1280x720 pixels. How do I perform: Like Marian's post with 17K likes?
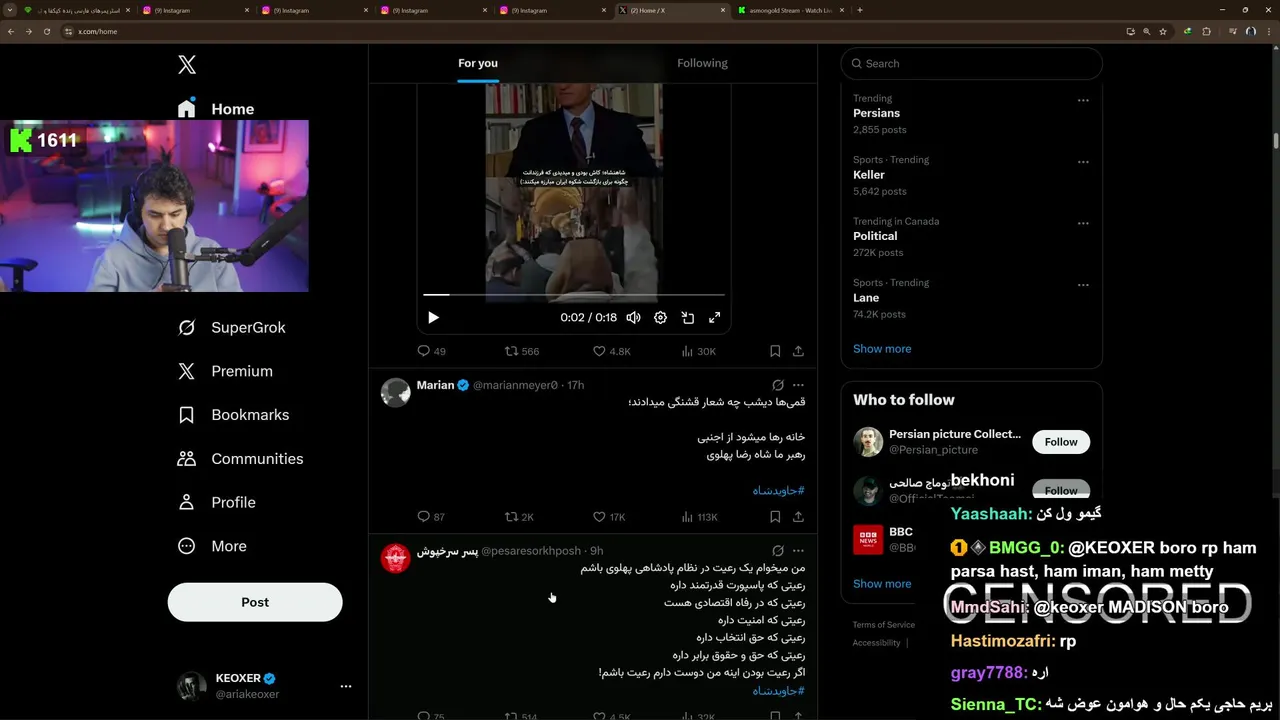[x=610, y=517]
